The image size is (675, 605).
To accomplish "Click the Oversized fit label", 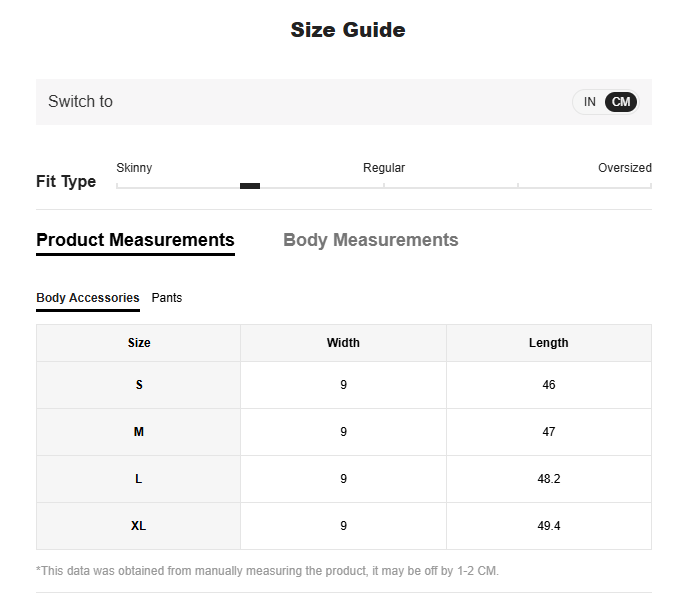I will pos(624,168).
